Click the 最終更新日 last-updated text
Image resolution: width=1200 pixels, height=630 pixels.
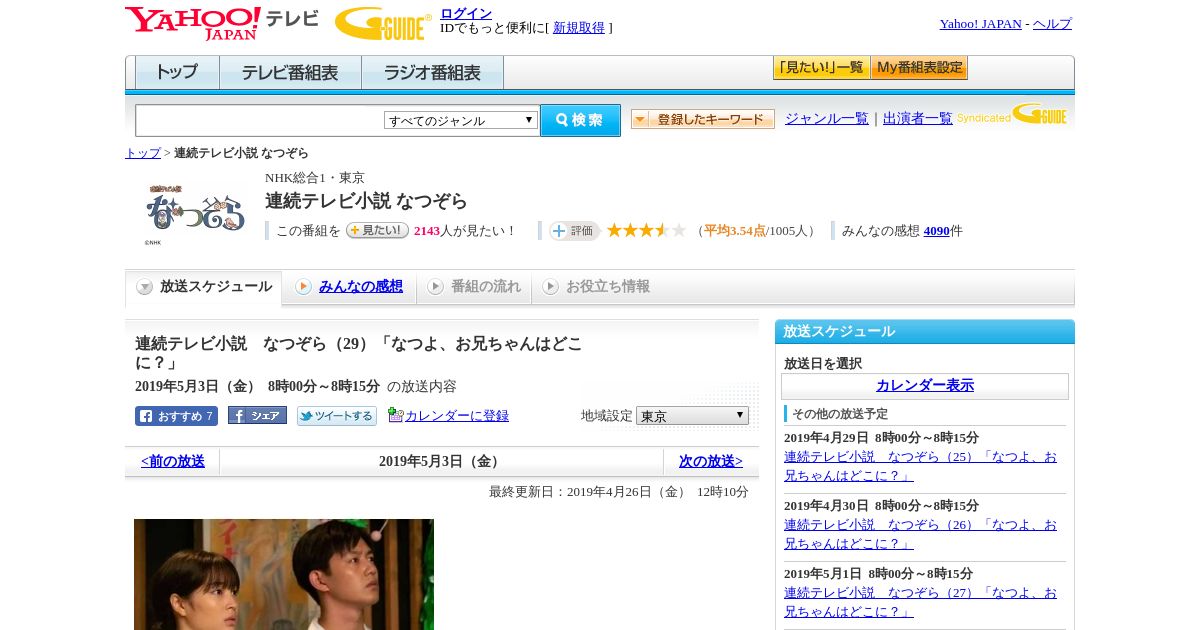point(619,492)
